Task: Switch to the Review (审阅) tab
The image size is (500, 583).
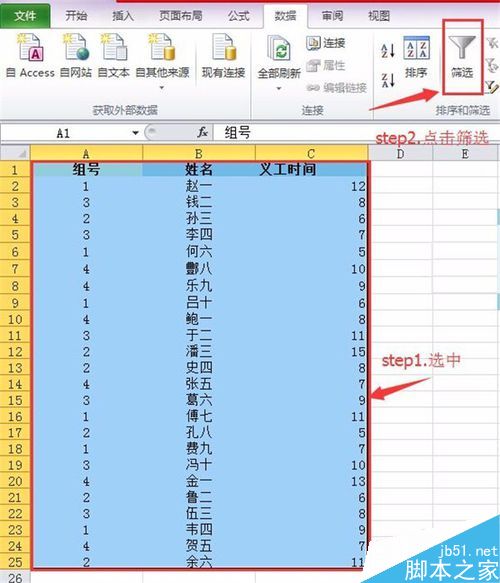Action: (332, 16)
